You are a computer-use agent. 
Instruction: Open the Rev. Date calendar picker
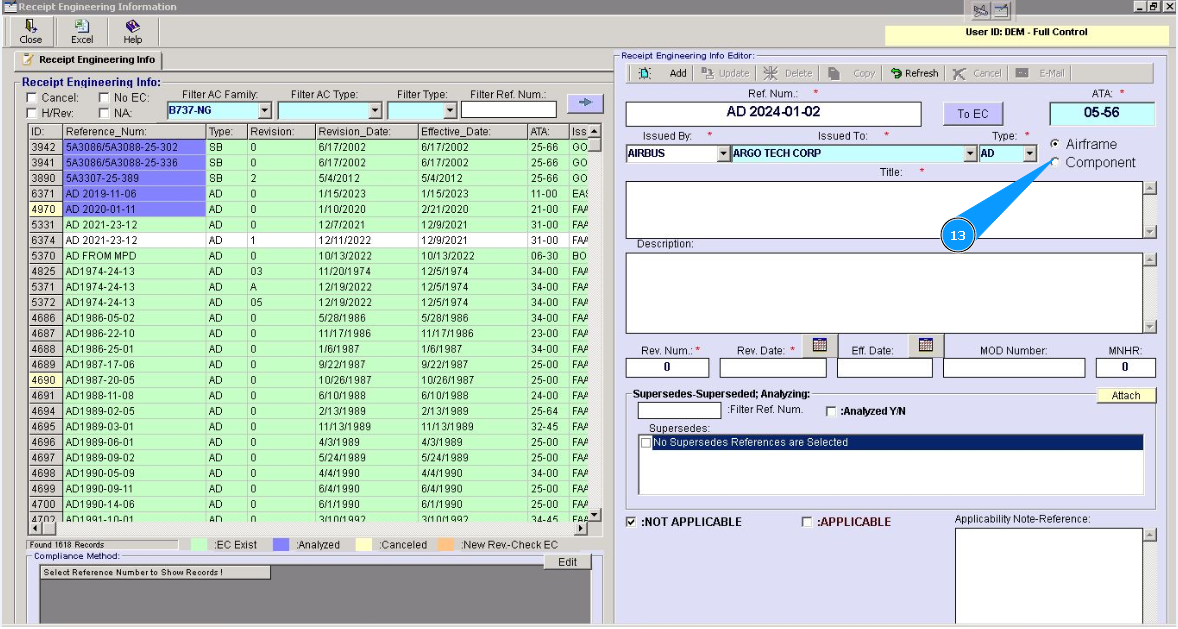820,345
